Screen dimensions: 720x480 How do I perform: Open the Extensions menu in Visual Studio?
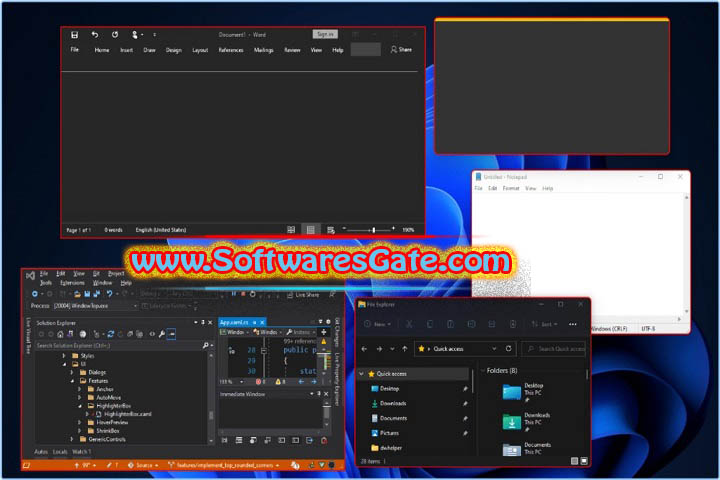pos(73,282)
